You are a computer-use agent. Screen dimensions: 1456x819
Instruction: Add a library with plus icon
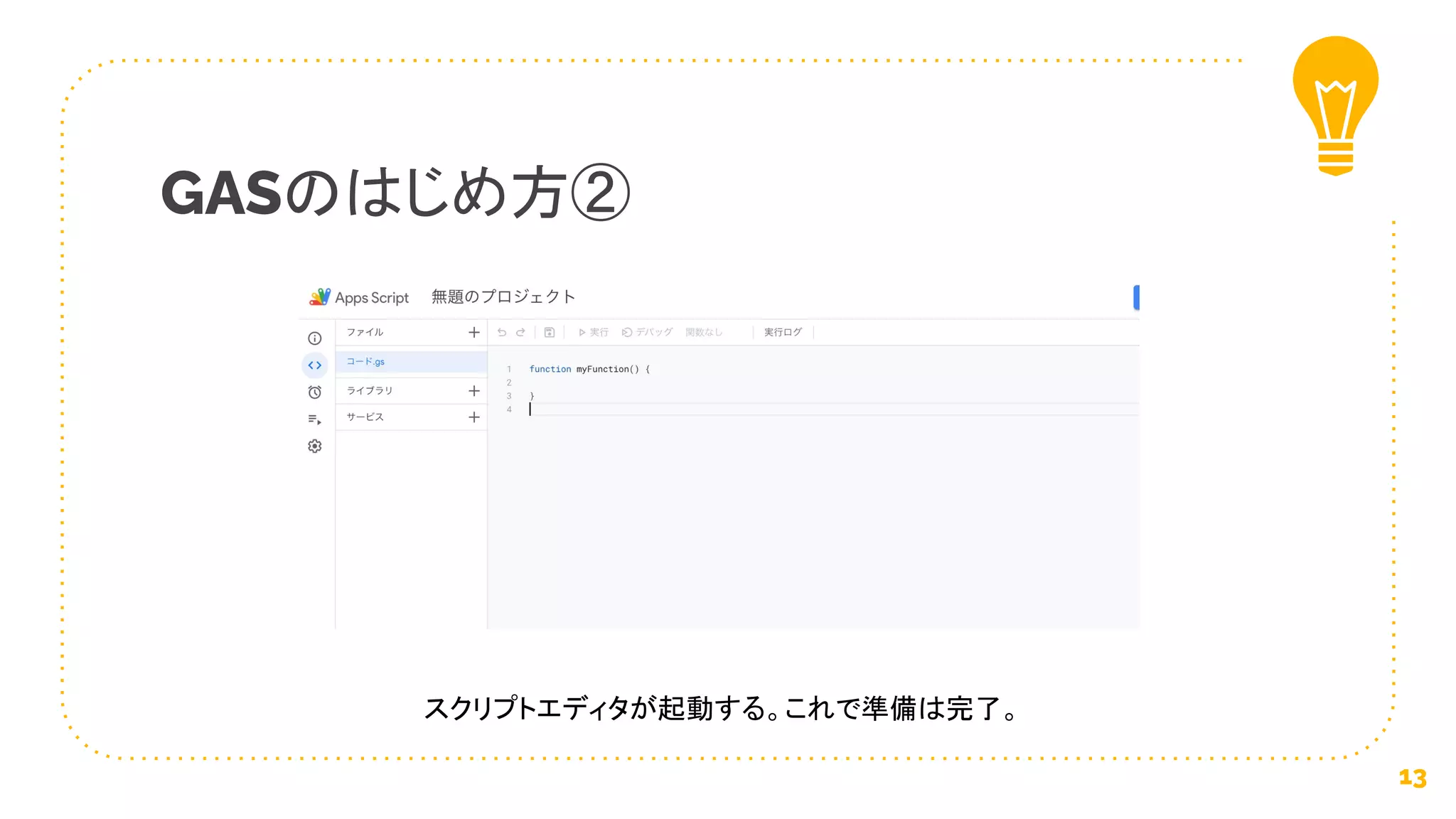pyautogui.click(x=474, y=391)
